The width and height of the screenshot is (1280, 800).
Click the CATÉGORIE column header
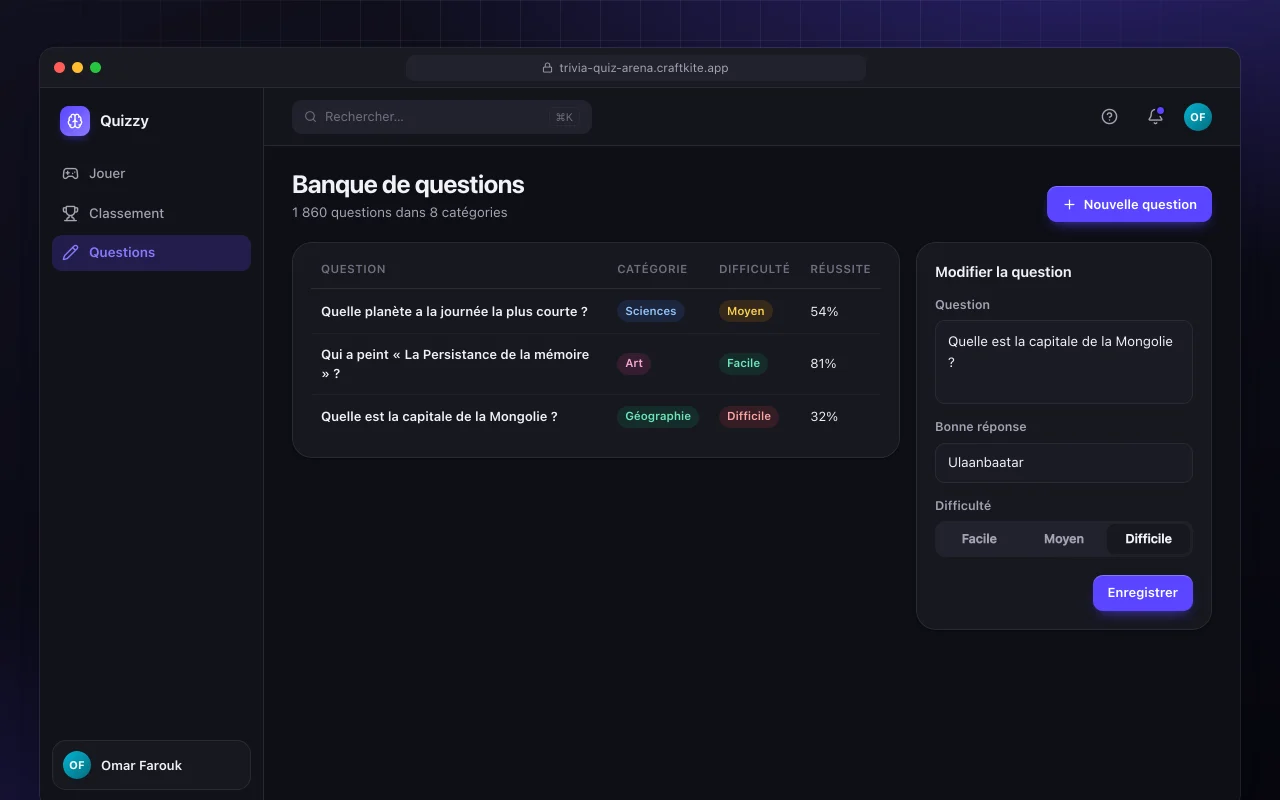click(652, 269)
